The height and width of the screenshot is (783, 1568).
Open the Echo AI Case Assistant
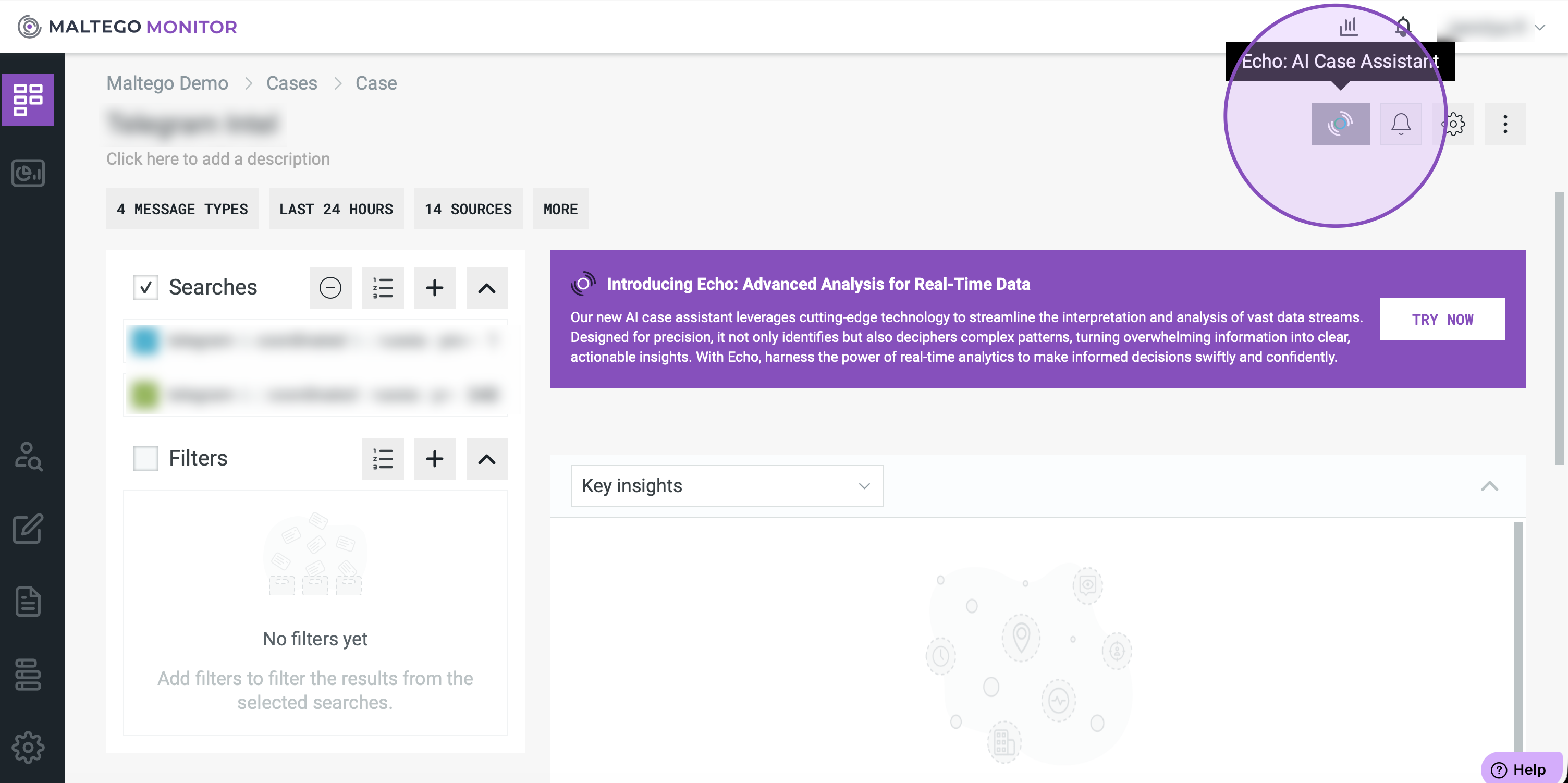point(1340,124)
